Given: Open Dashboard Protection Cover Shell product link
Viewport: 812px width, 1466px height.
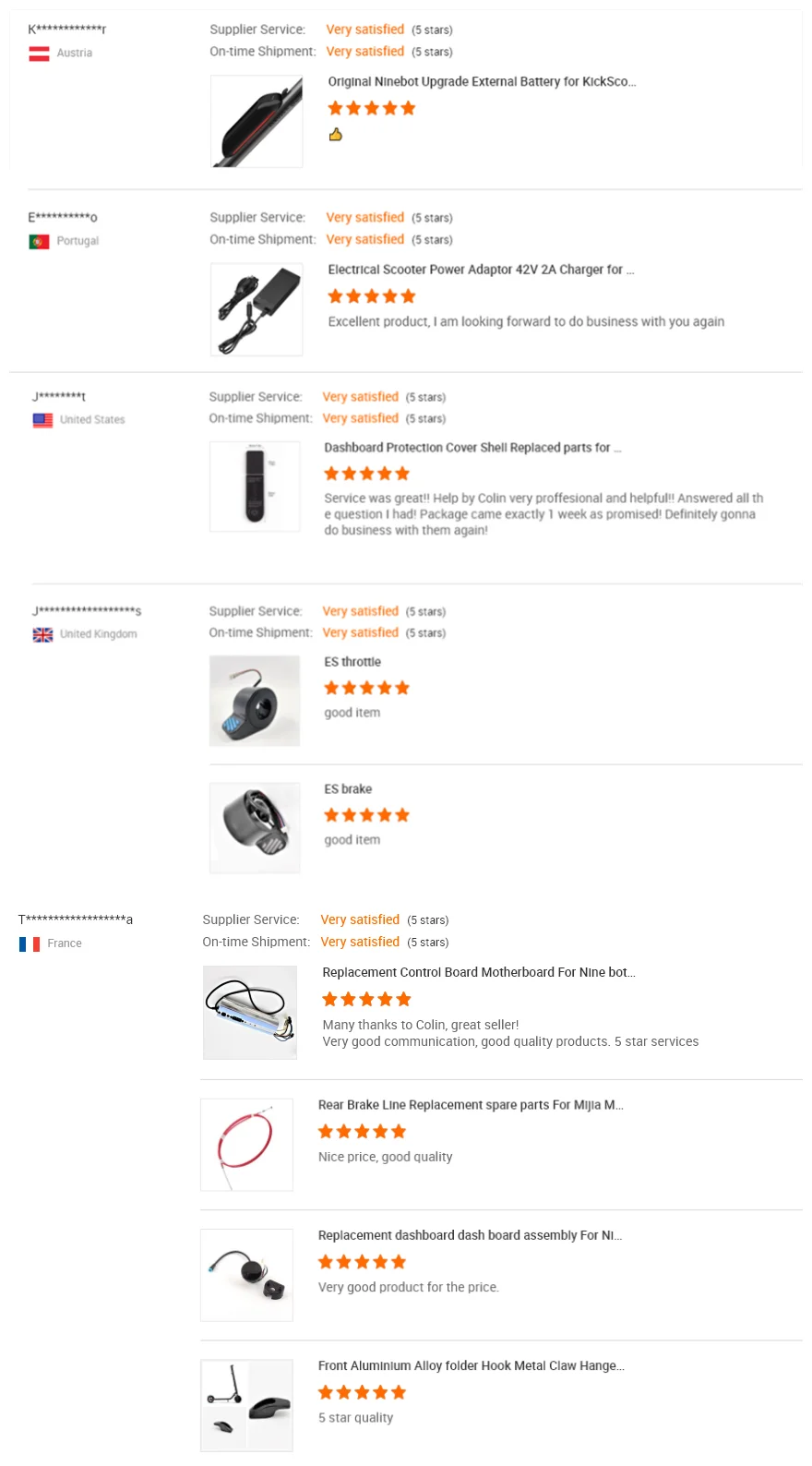Looking at the screenshot, I should [x=472, y=448].
